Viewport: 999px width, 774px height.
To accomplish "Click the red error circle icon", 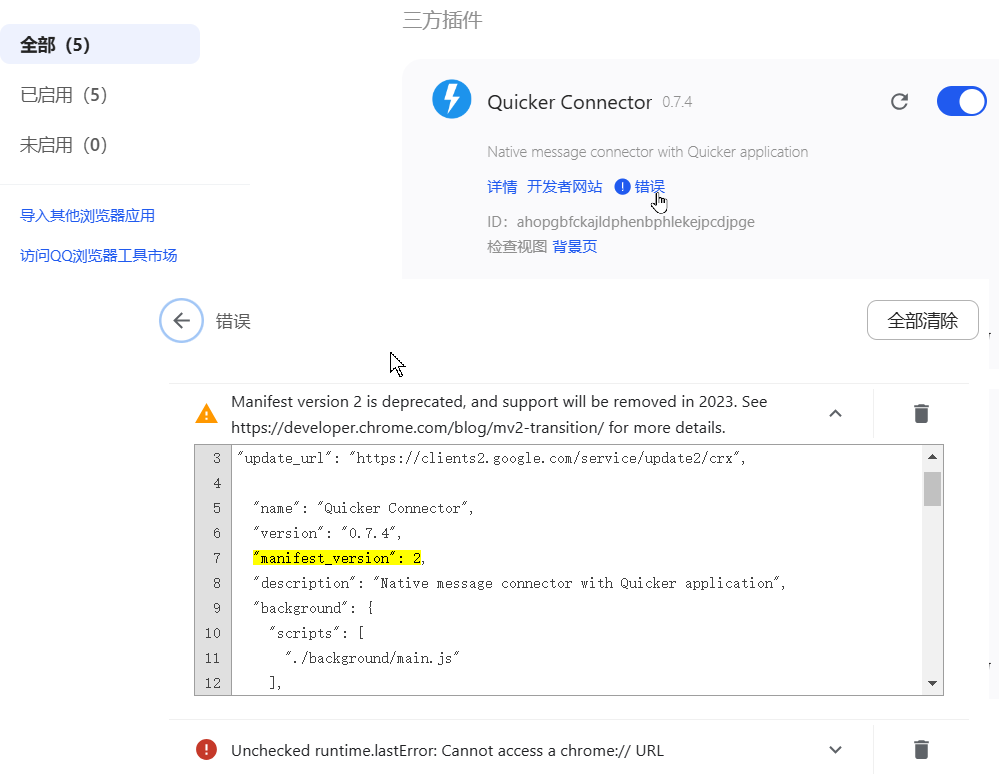I will [x=206, y=750].
